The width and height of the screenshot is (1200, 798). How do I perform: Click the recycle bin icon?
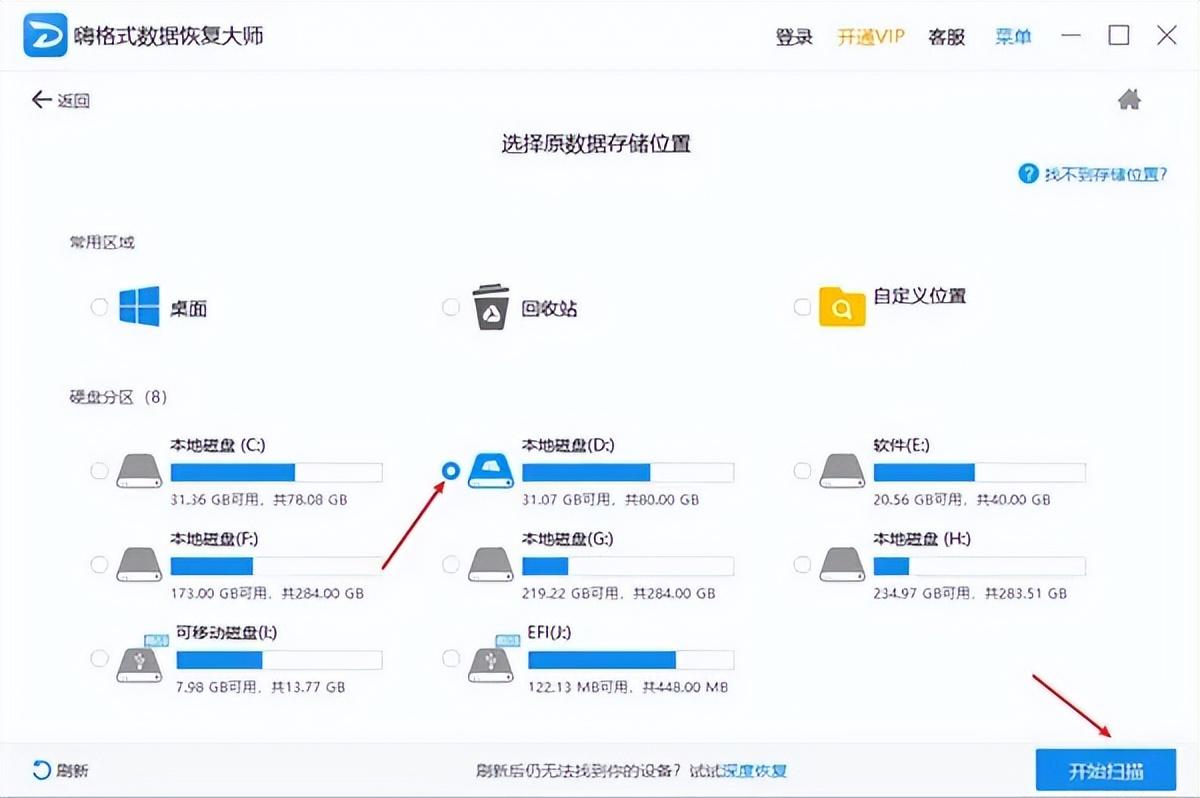point(490,307)
